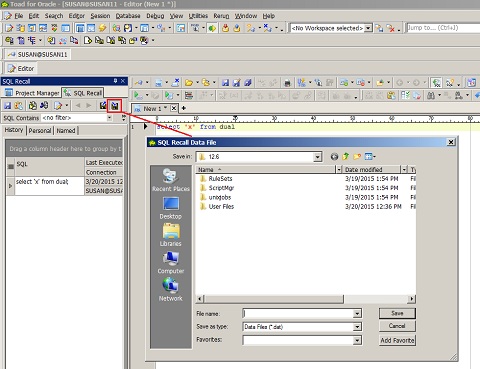This screenshot has width=480, height=369.
Task: Open a new Editor using the first toolbar icon
Action: tap(9, 28)
